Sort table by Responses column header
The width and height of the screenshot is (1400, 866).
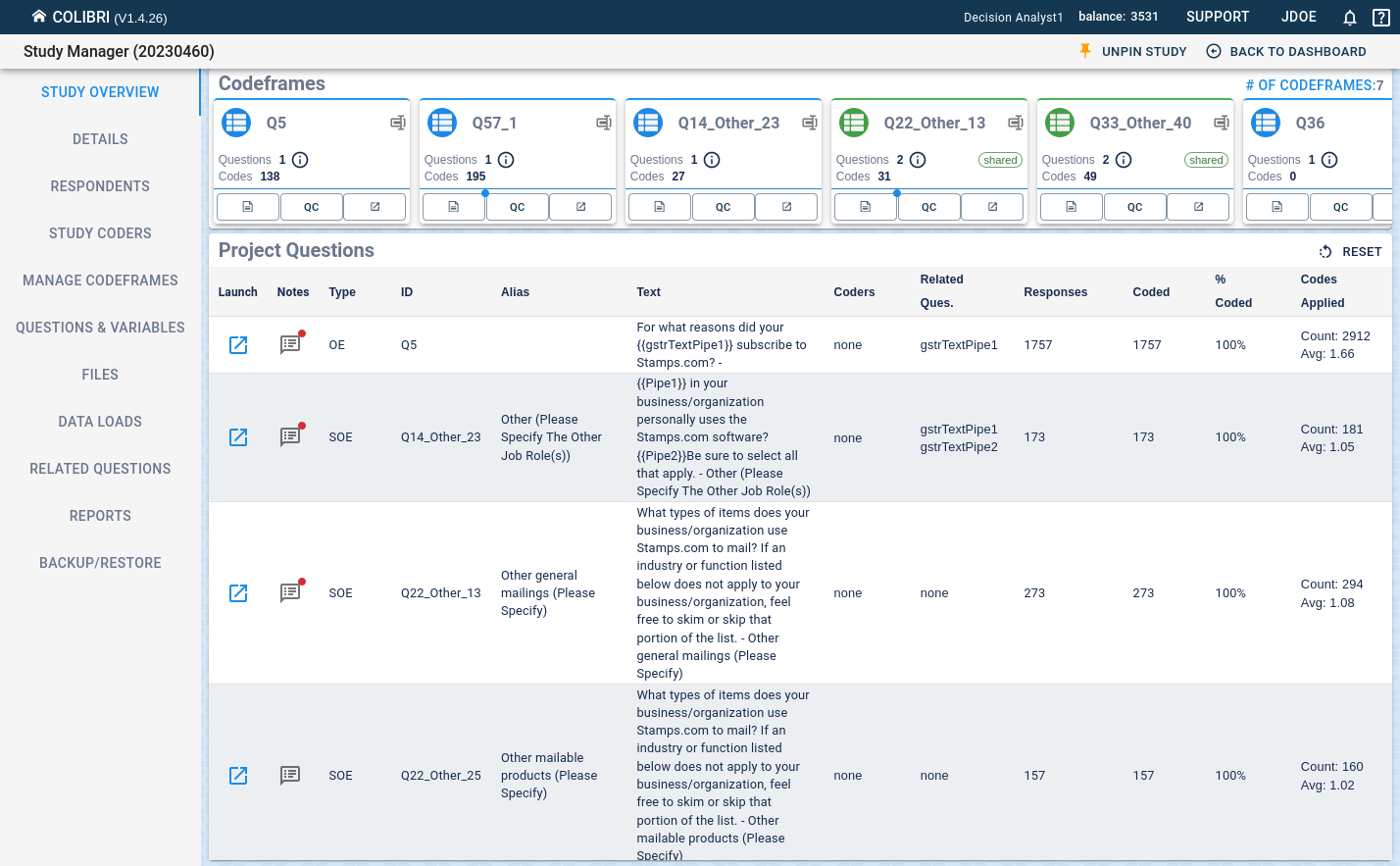(1055, 292)
